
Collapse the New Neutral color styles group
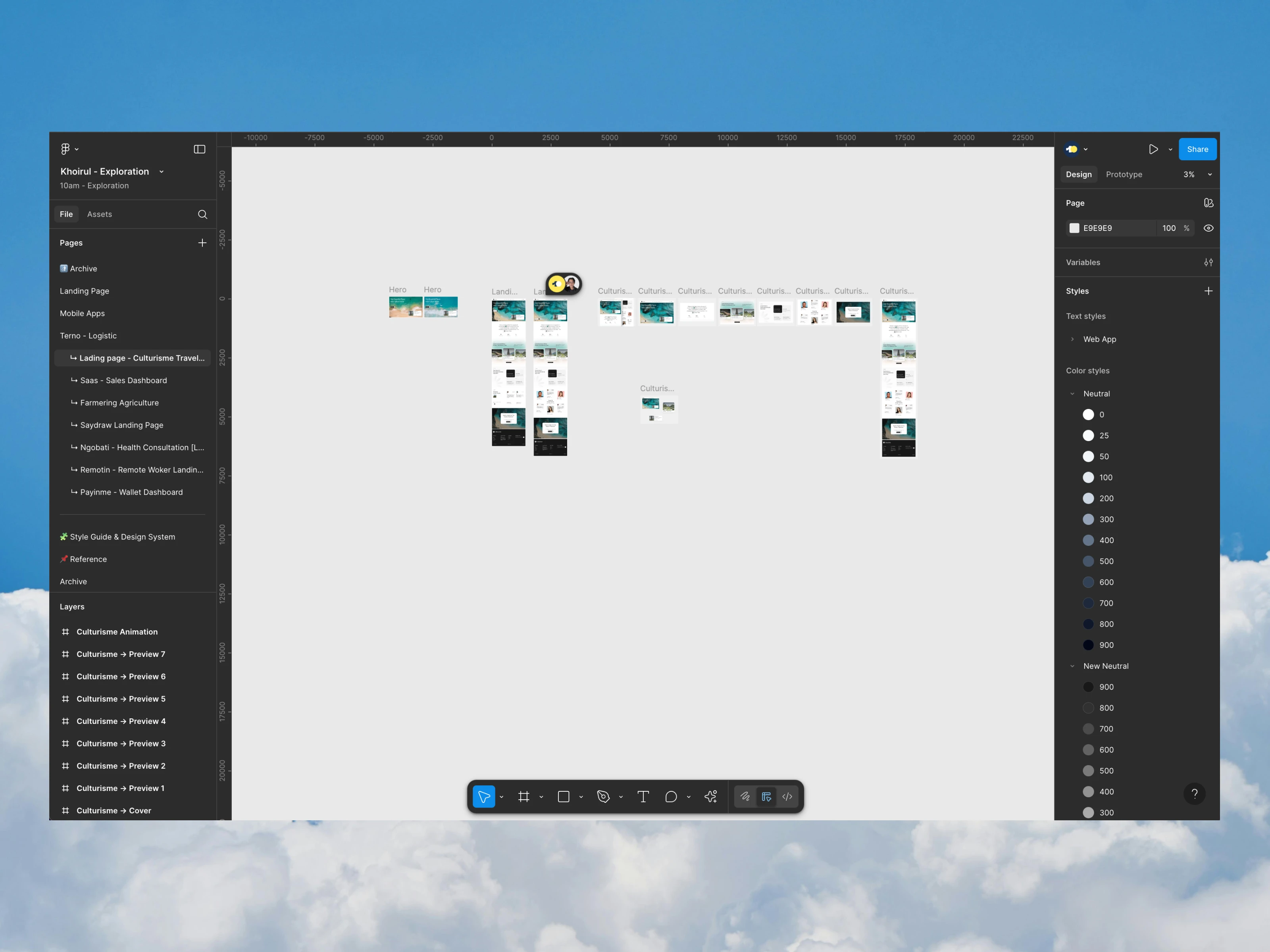pos(1072,666)
